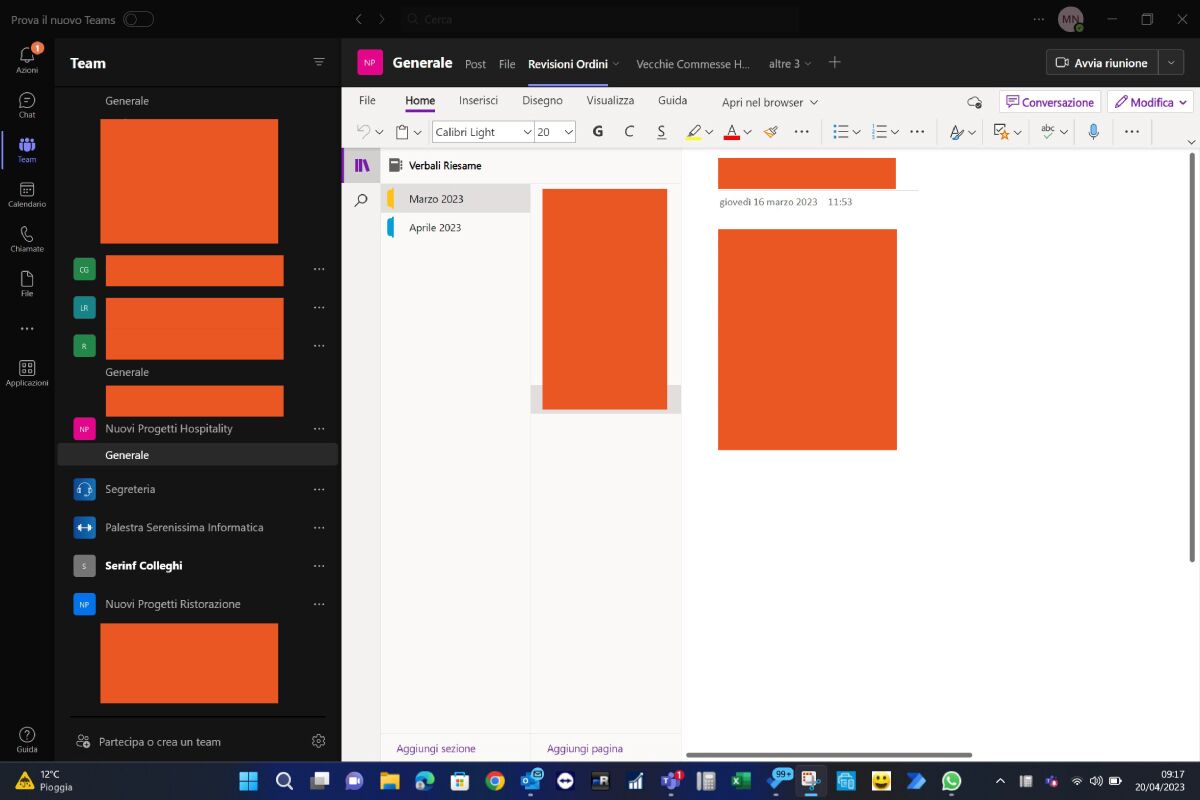
Task: Select the italic C formatting icon
Action: point(629,131)
